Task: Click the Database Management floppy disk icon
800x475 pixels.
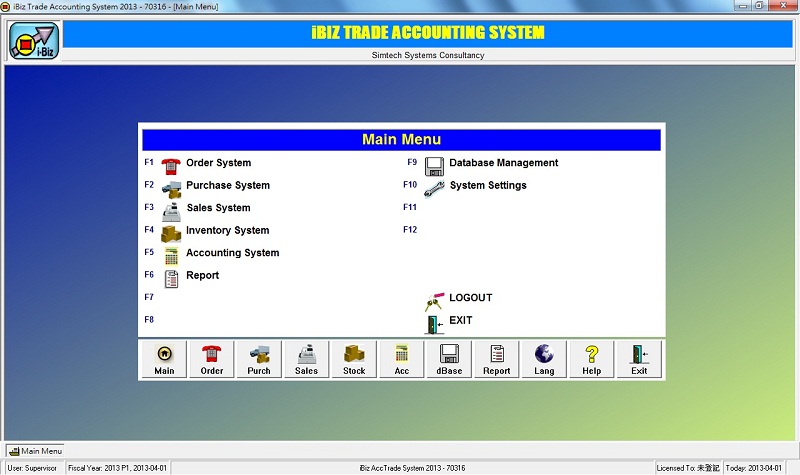Action: click(x=434, y=166)
